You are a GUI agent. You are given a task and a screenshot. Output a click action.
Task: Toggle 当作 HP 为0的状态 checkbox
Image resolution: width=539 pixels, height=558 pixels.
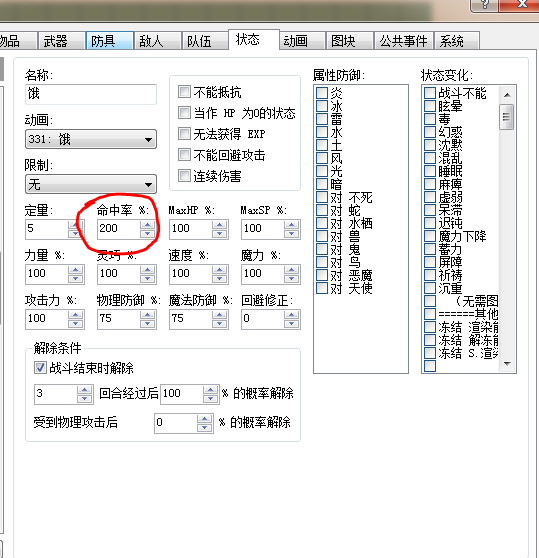[184, 113]
